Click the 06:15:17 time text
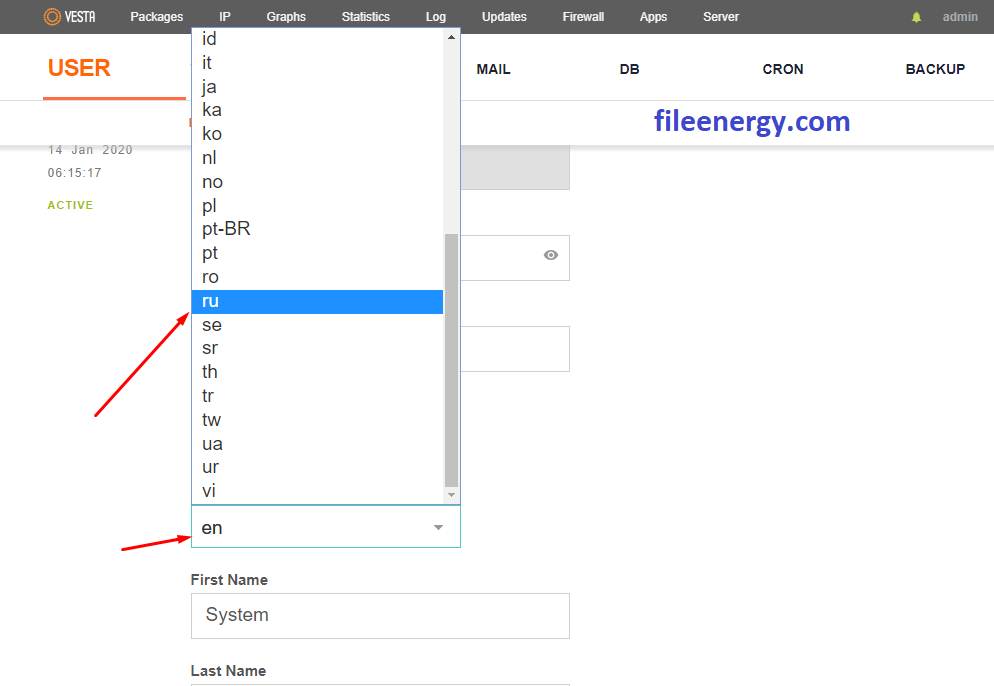The height and width of the screenshot is (686, 994). pos(75,173)
